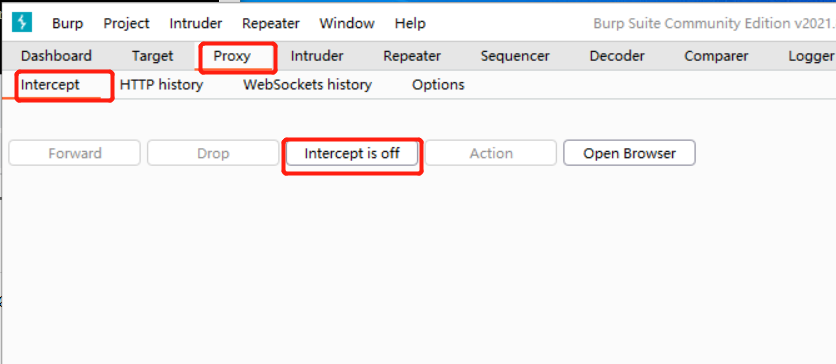Click the Open Browser button

click(630, 153)
